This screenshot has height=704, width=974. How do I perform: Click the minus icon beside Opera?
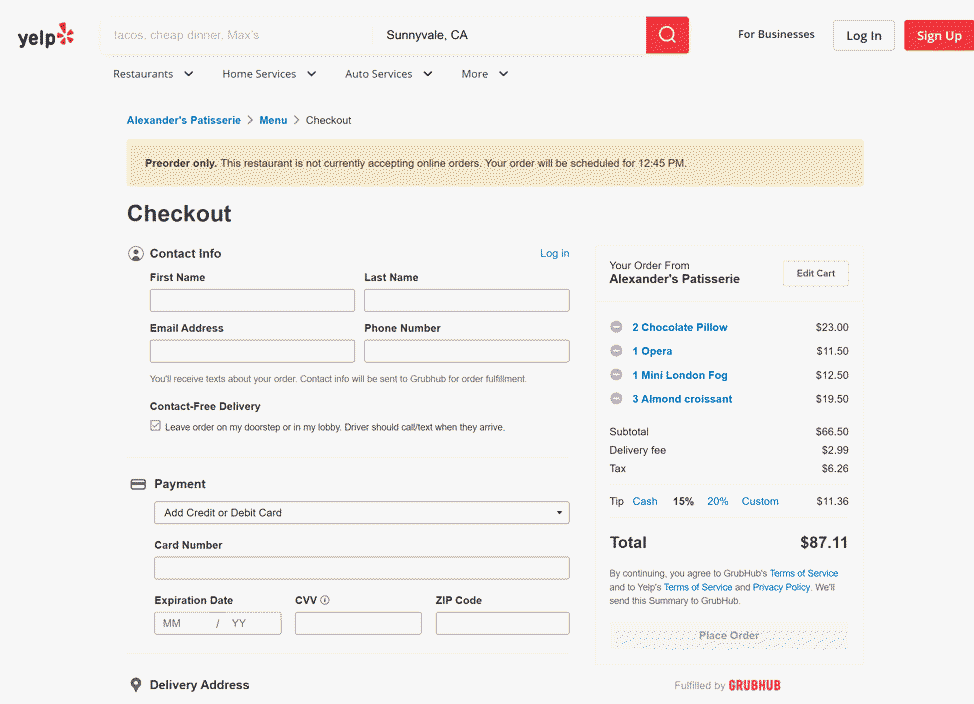tap(616, 351)
